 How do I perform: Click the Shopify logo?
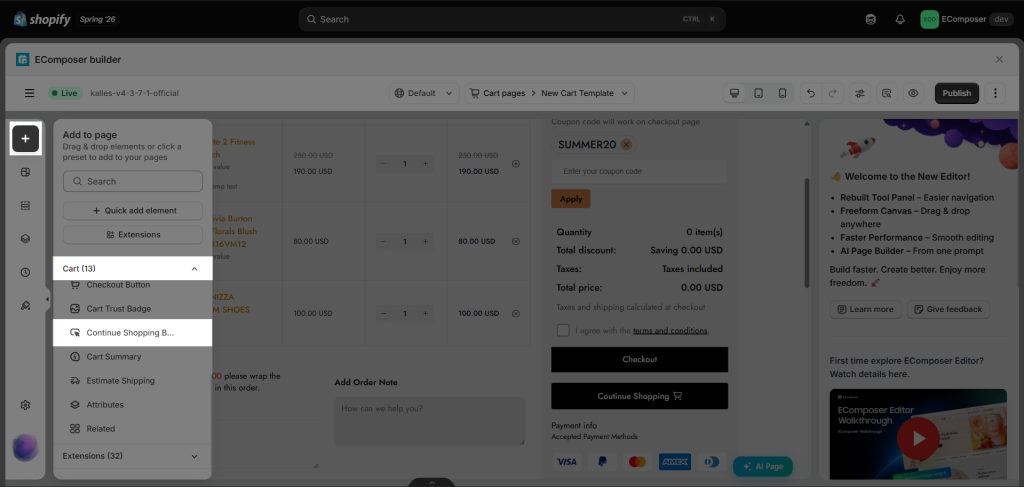(42, 19)
